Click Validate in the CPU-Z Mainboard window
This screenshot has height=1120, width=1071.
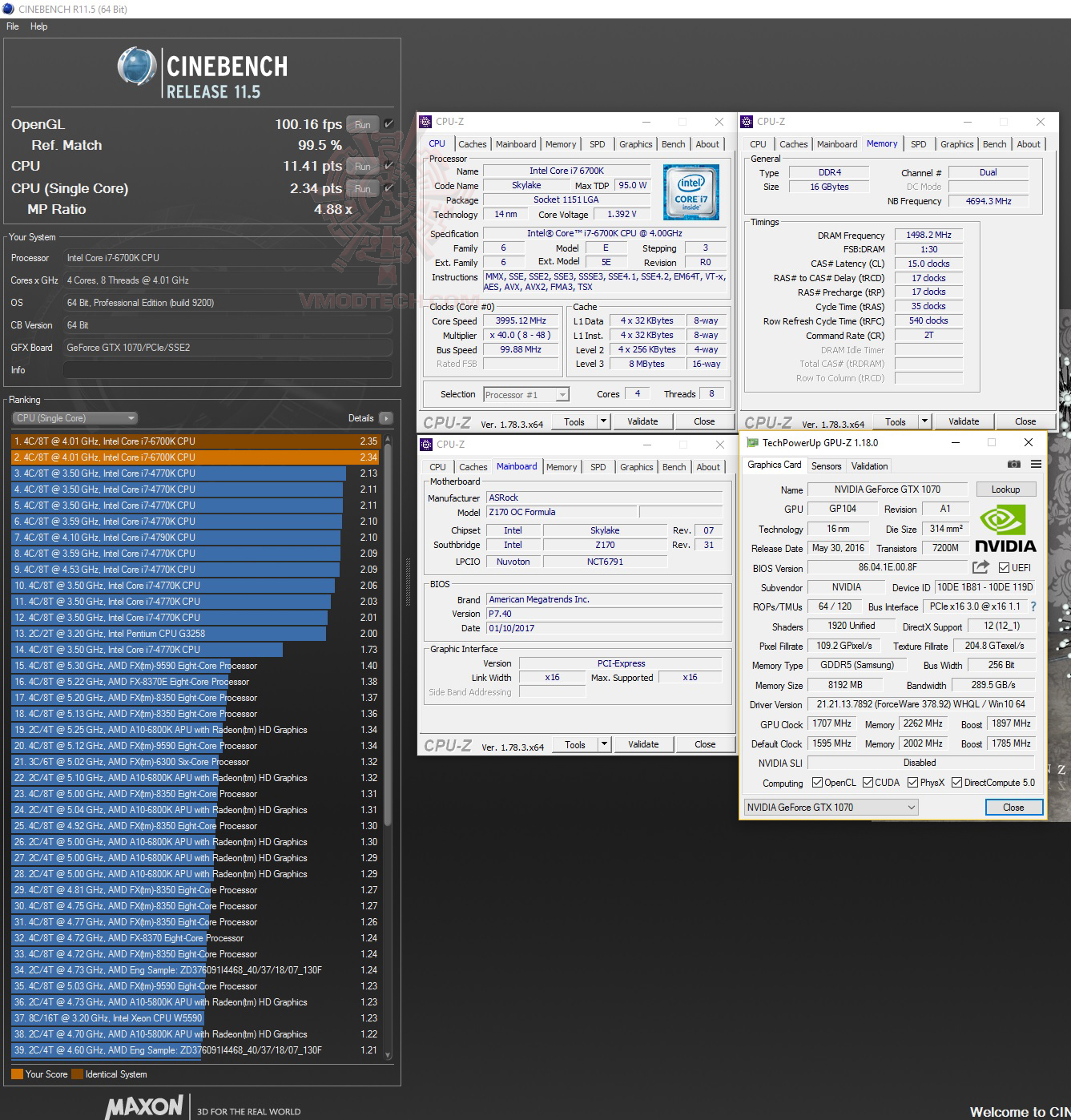643,744
